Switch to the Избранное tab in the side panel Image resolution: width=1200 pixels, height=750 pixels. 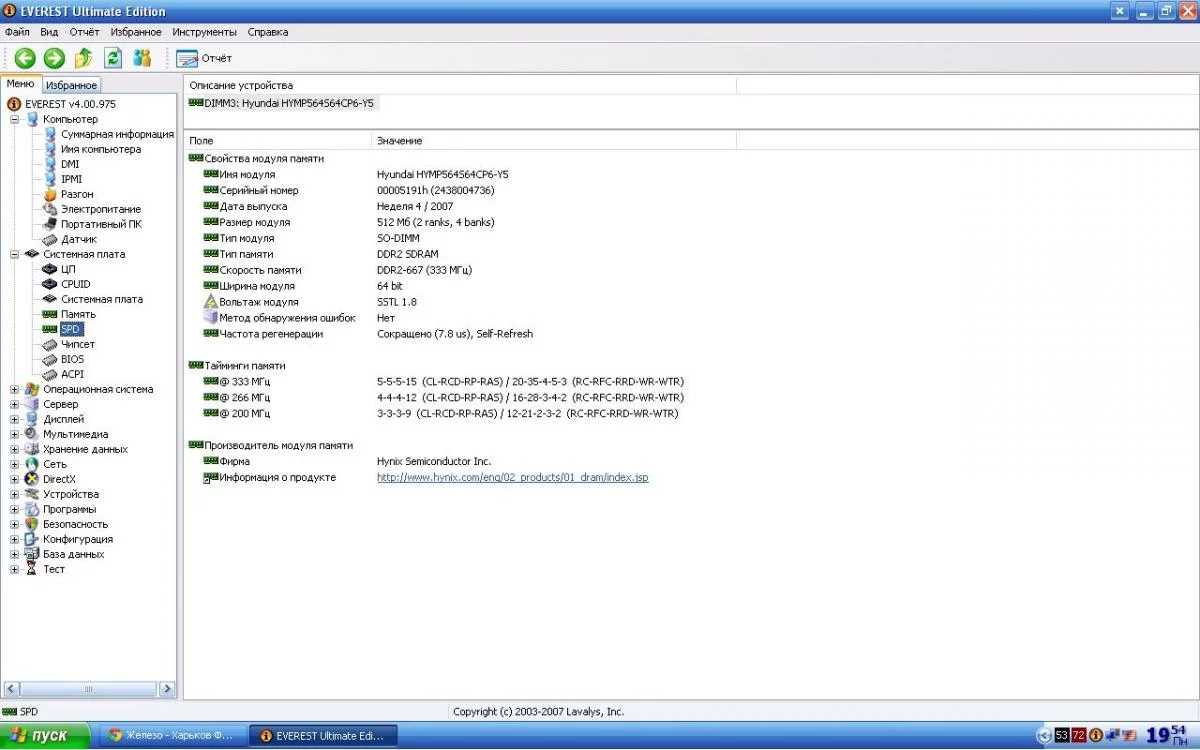pos(72,85)
